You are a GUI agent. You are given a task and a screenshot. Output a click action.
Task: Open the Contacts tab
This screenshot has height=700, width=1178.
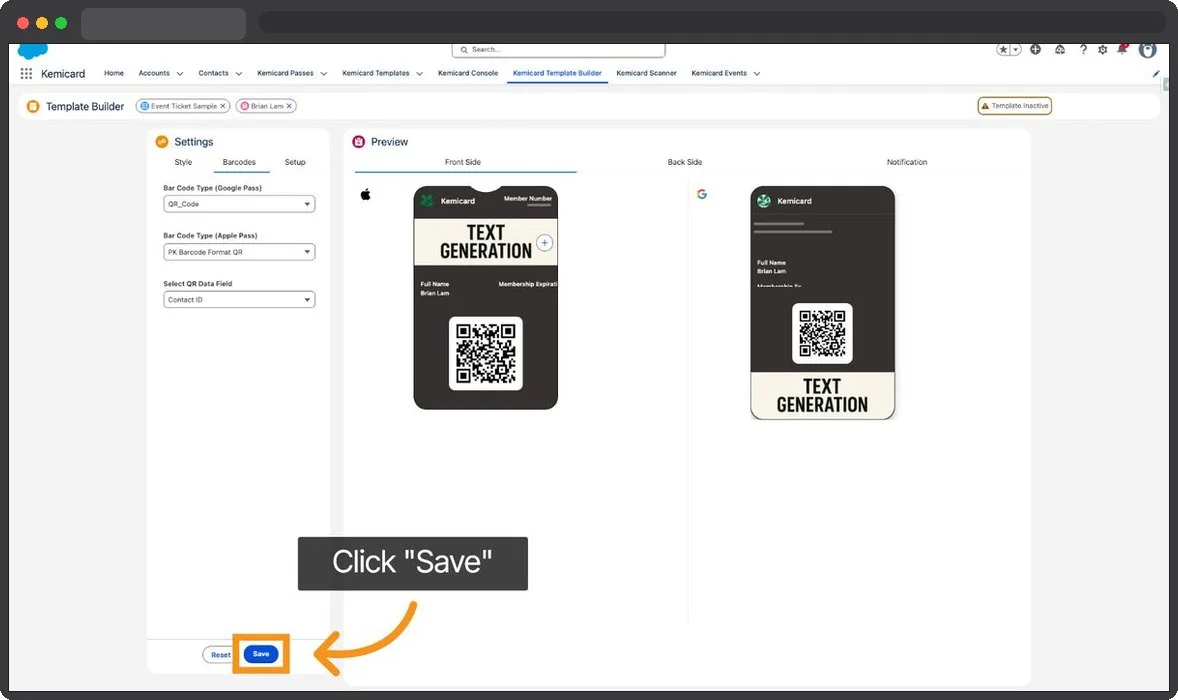pos(213,74)
